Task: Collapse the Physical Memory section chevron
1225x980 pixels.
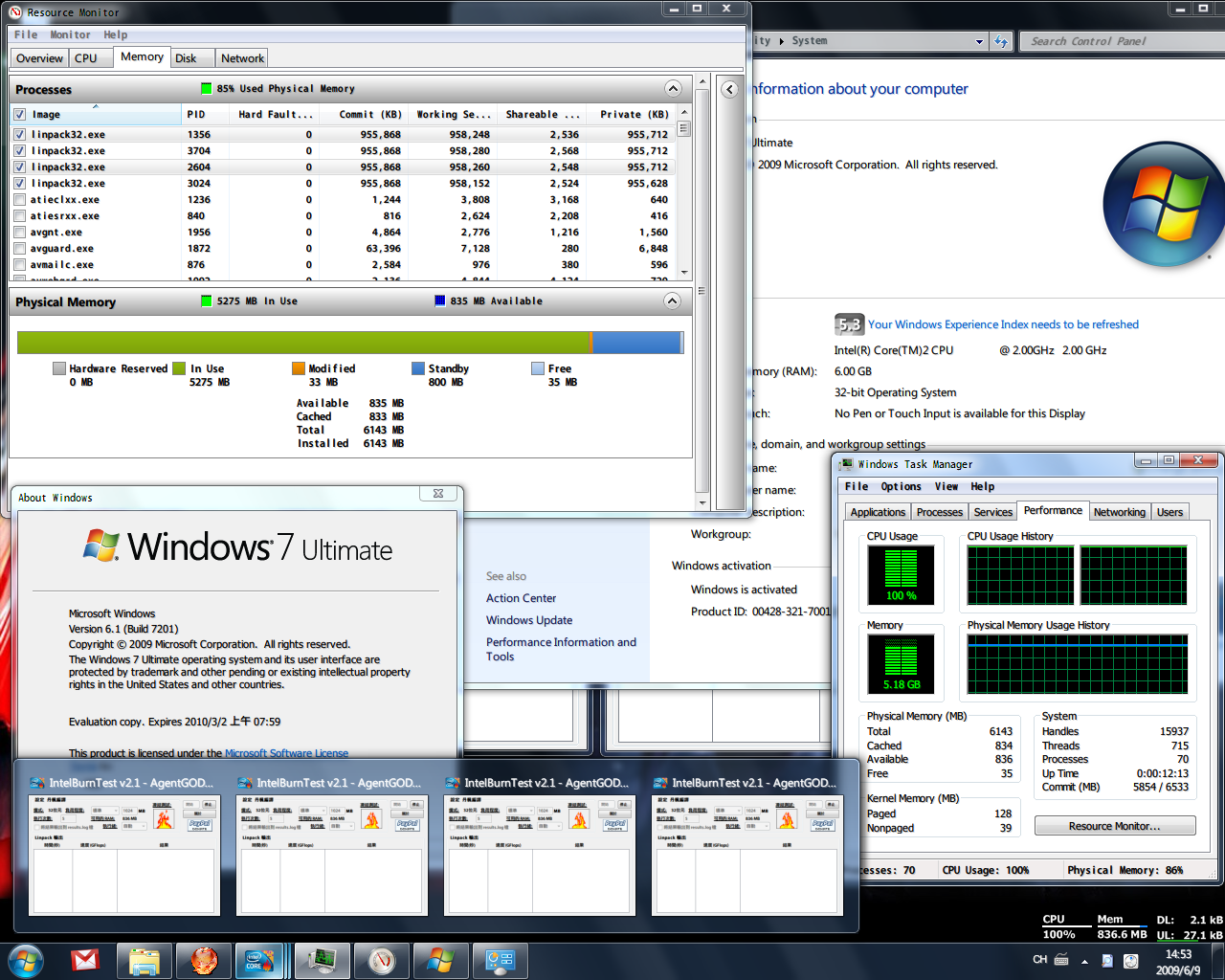Action: pos(673,301)
